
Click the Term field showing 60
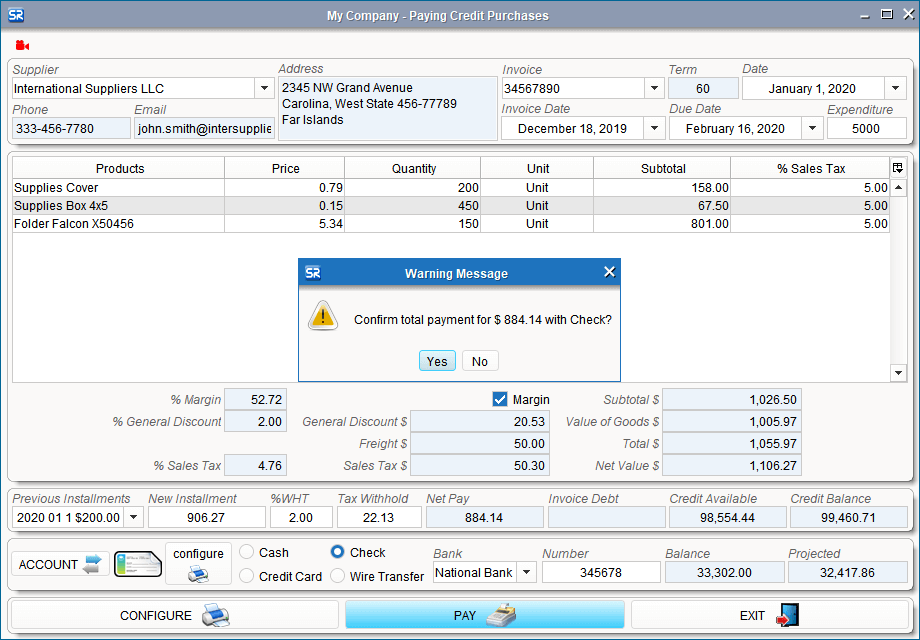coord(703,89)
